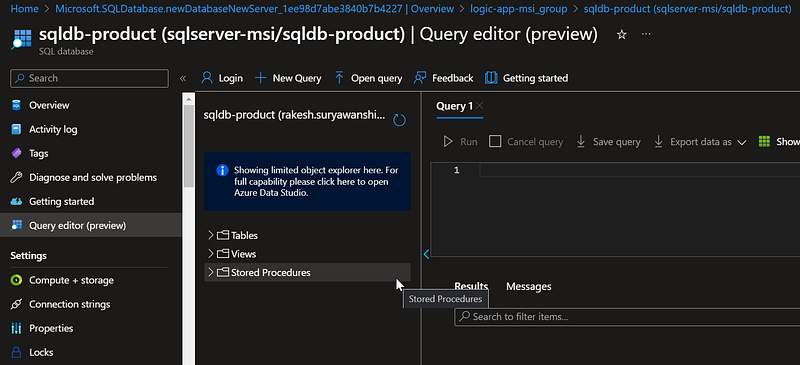Refresh the object explorer
This screenshot has width=800, height=365.
[399, 120]
